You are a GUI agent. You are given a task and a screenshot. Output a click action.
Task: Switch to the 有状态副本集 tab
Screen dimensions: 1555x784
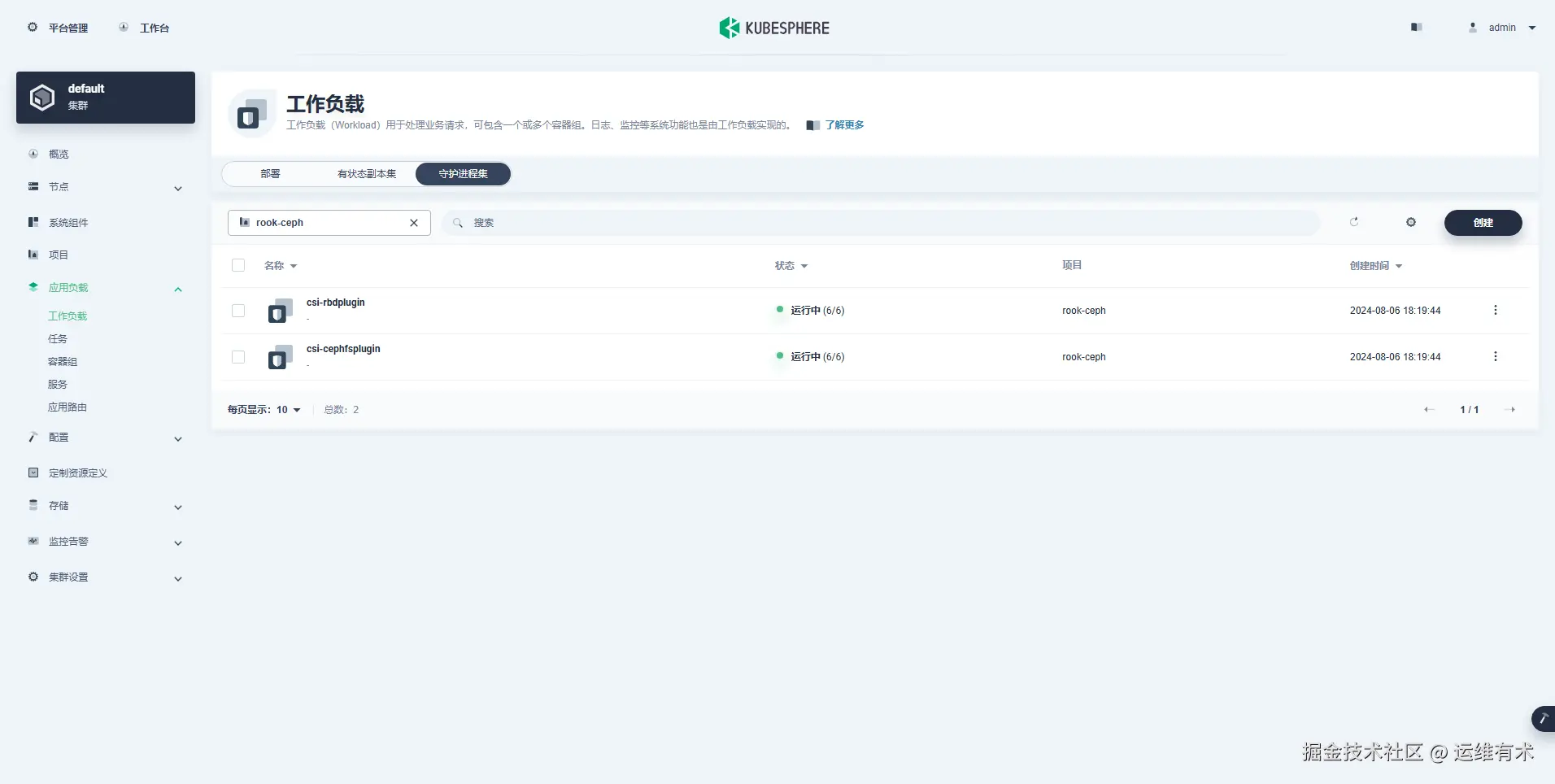pos(367,174)
